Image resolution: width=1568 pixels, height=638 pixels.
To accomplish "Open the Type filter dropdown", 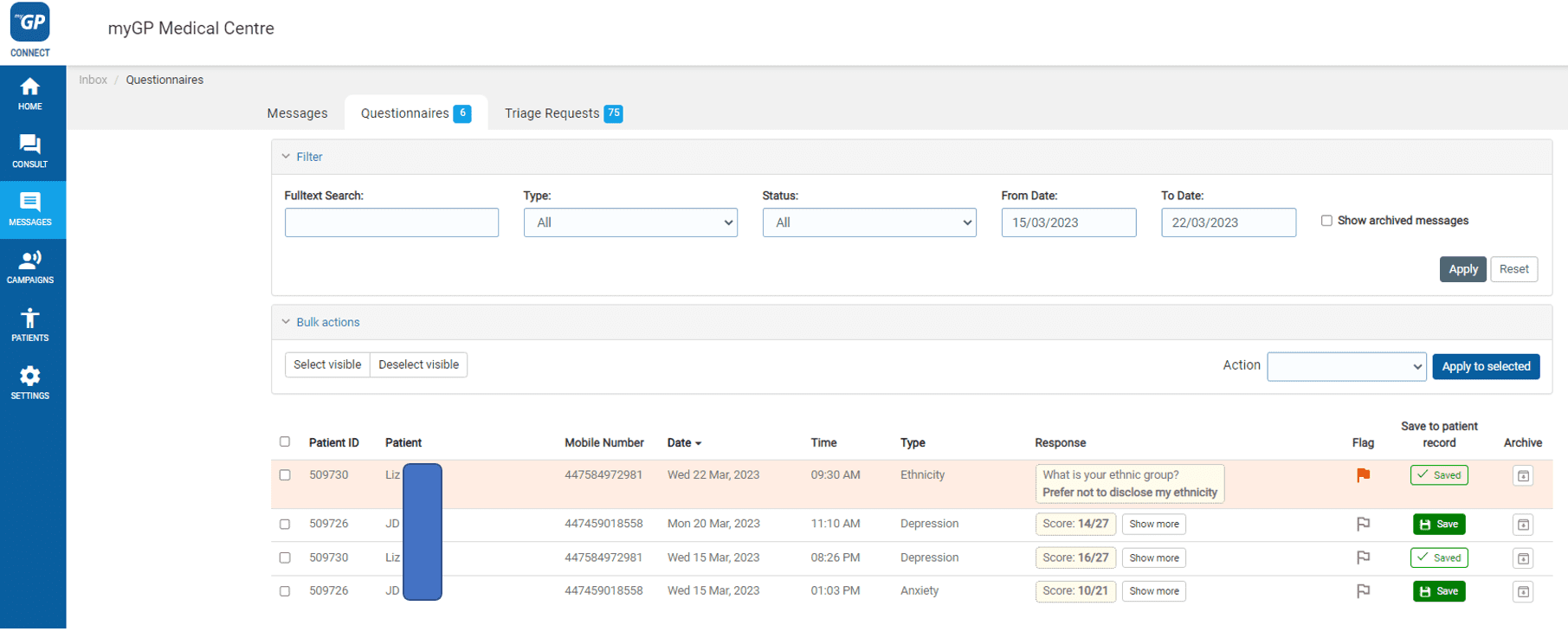I will pos(630,222).
